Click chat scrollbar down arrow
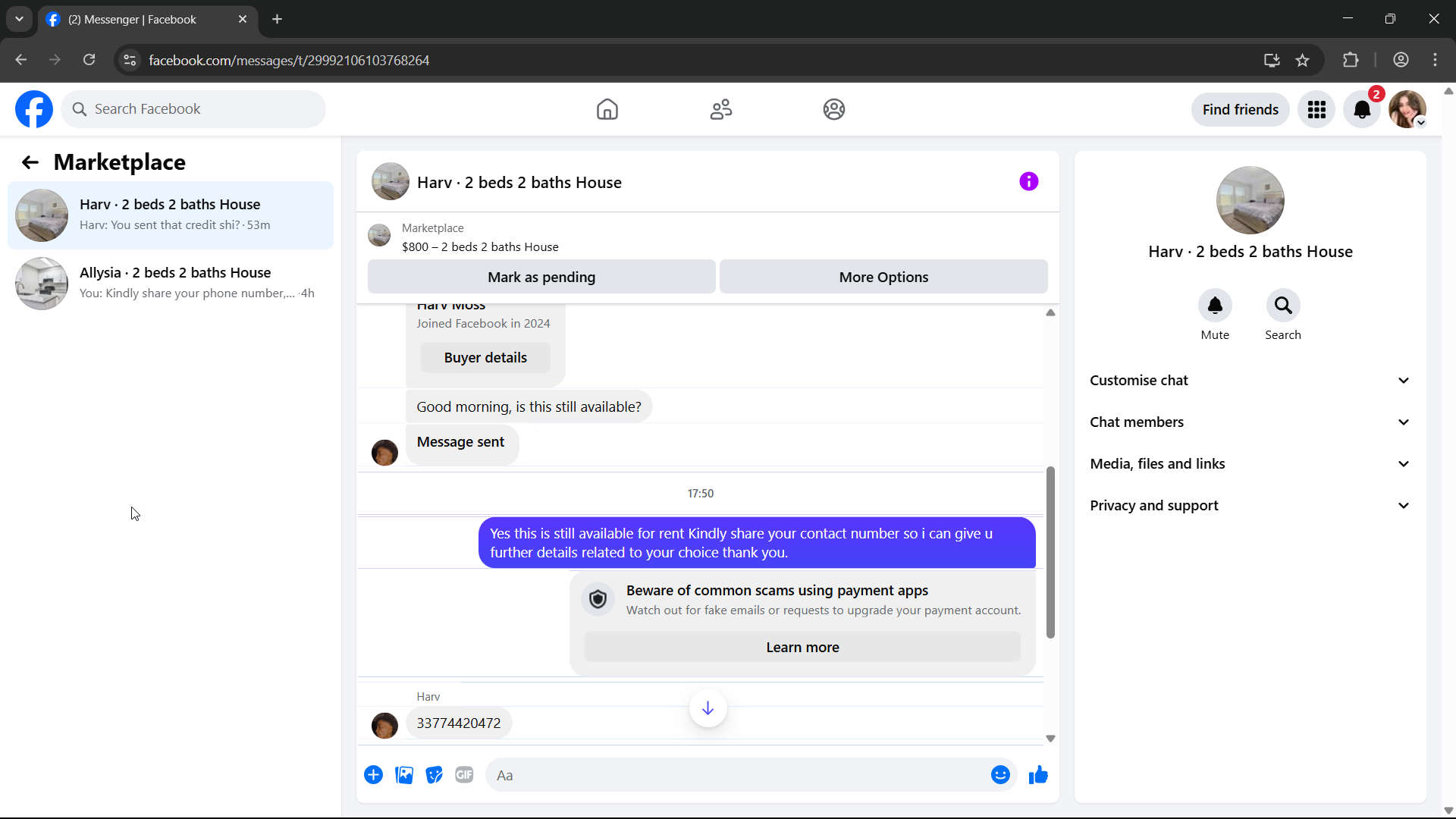Screen dimensions: 1456x819 (1050, 738)
